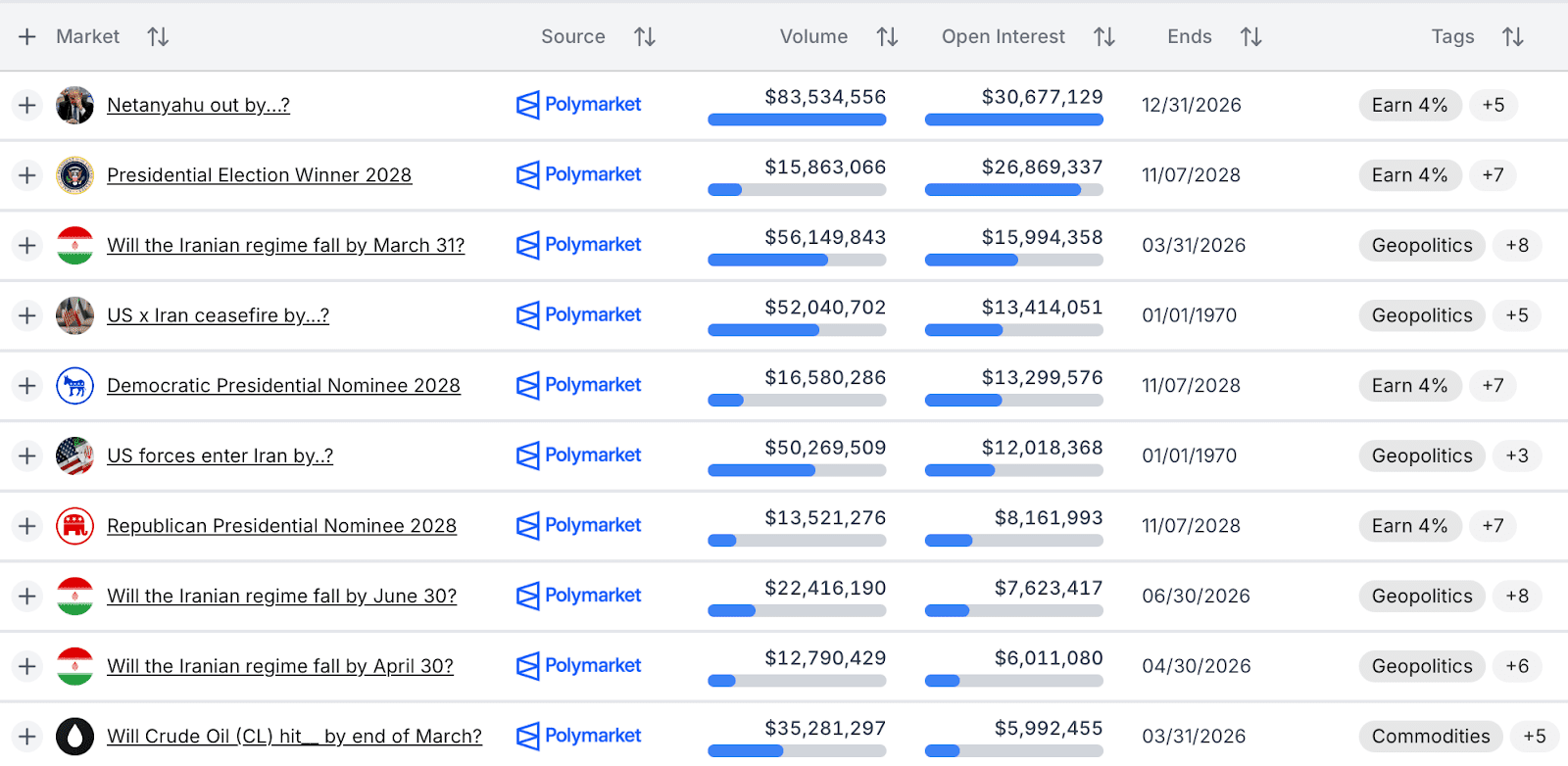Sort by Volume column arrows

(887, 37)
